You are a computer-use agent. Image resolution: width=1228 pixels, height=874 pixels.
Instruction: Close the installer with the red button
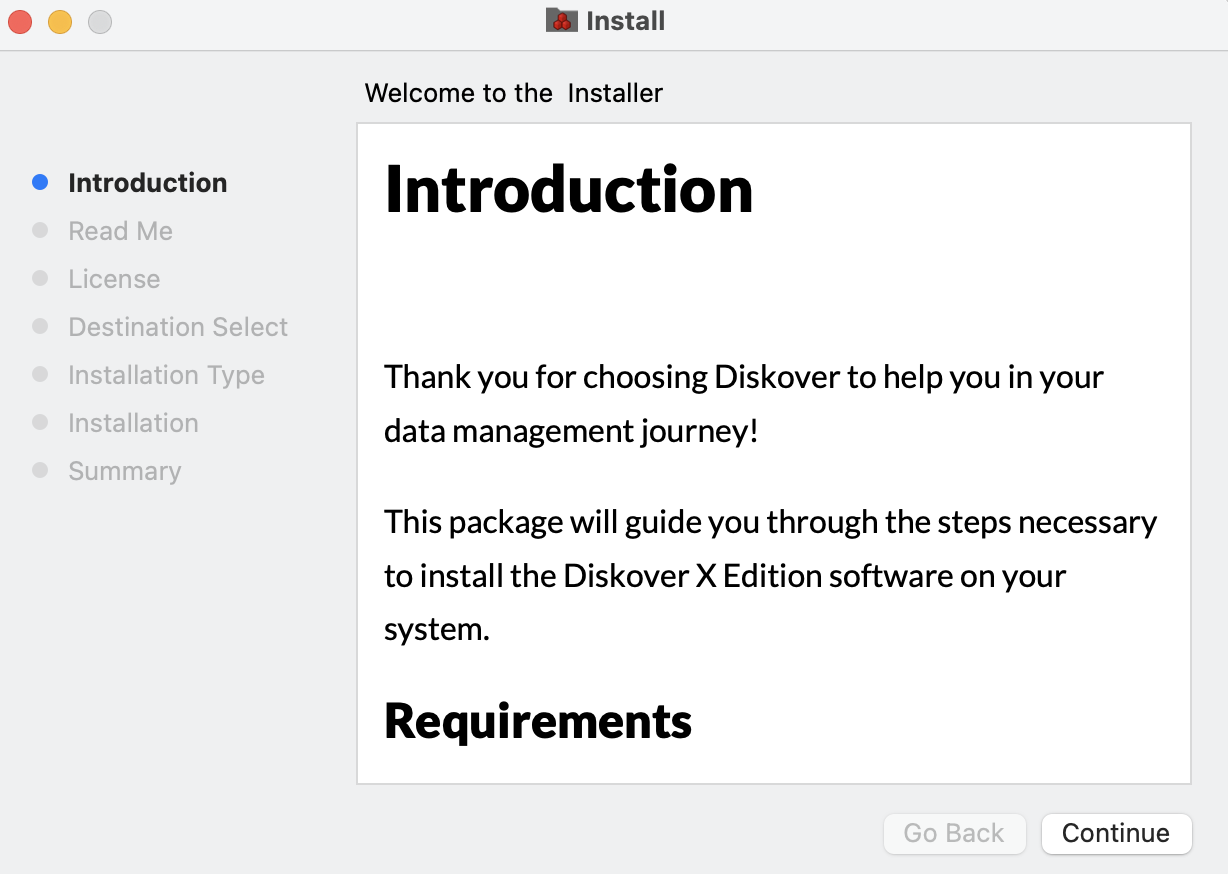[20, 21]
